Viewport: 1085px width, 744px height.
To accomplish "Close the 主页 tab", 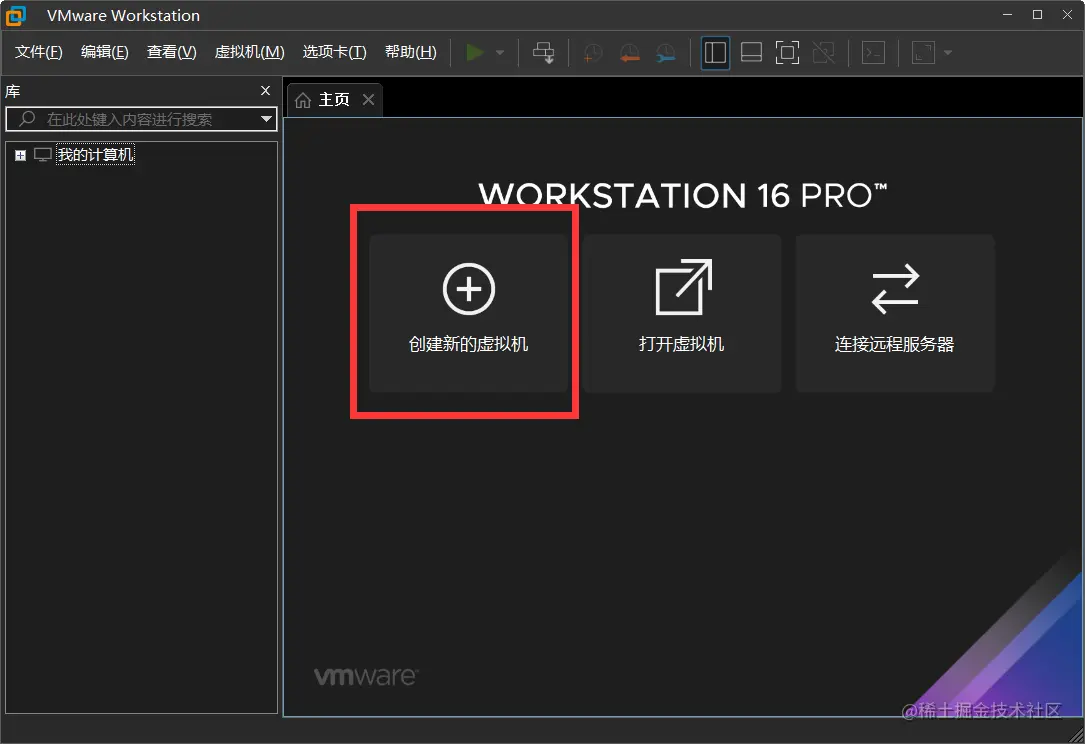I will tap(368, 100).
